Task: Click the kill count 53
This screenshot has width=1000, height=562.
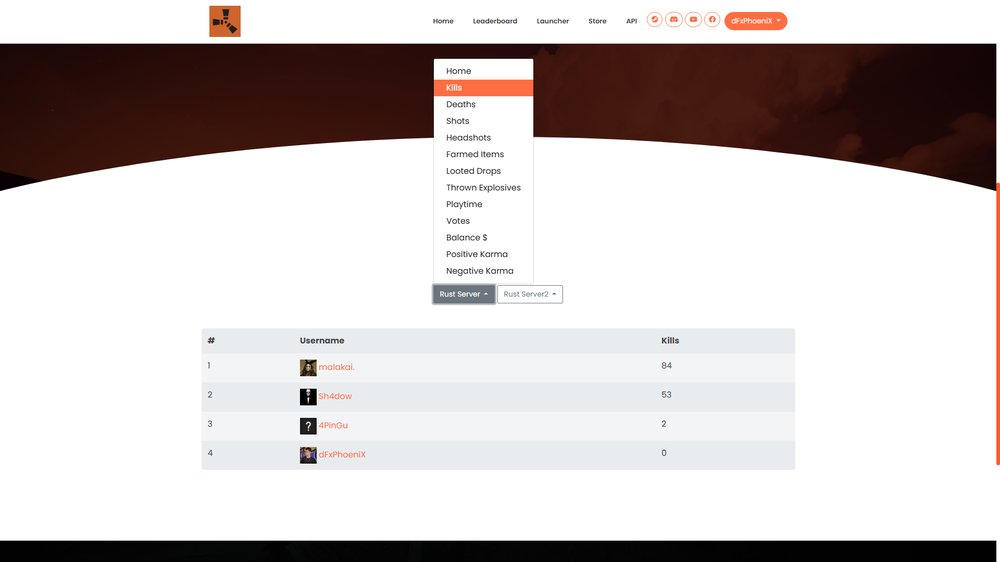Action: click(666, 395)
